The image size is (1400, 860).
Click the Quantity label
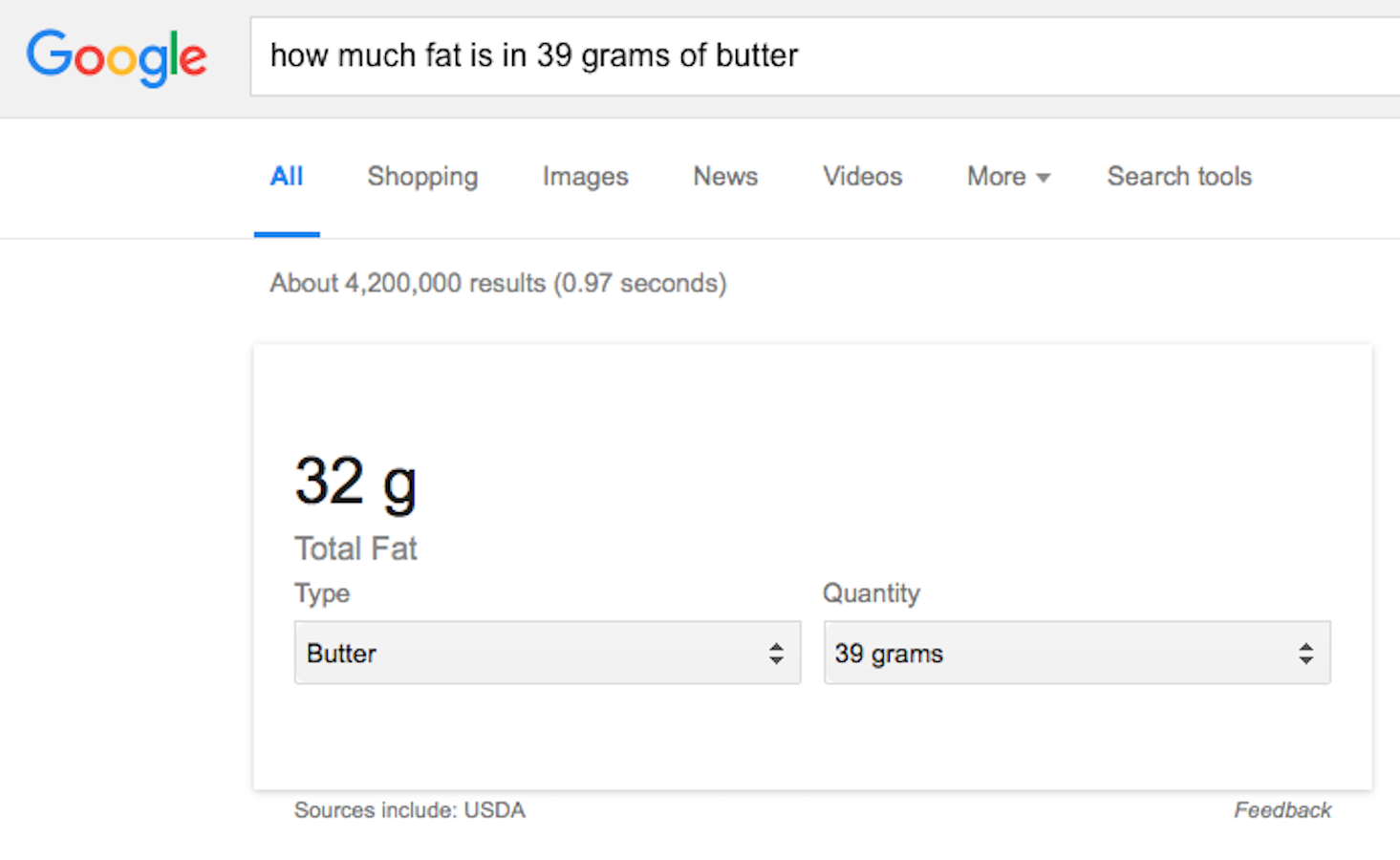click(871, 593)
